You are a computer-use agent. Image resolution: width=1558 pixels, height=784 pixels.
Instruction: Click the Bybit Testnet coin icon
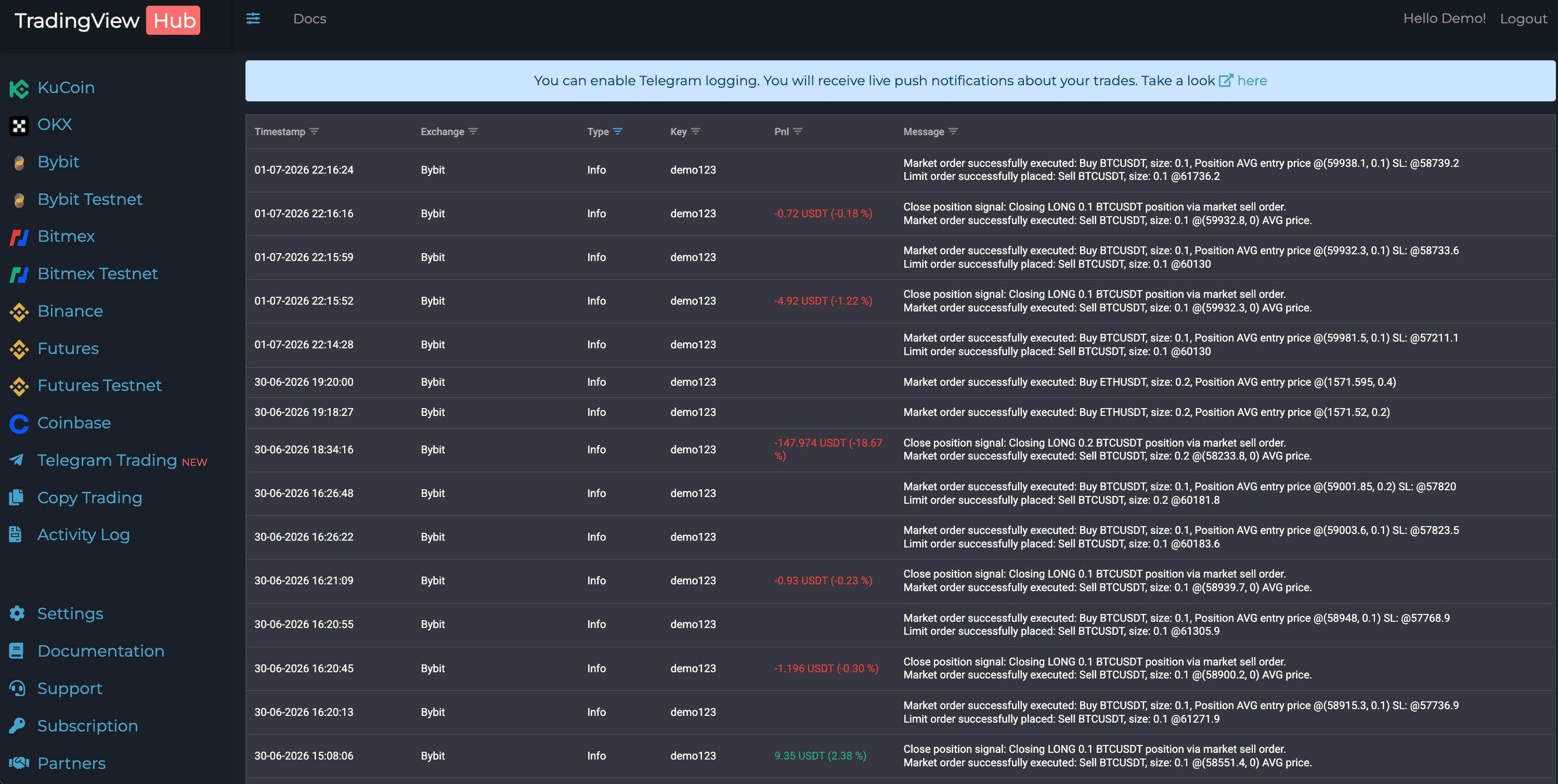coord(19,201)
